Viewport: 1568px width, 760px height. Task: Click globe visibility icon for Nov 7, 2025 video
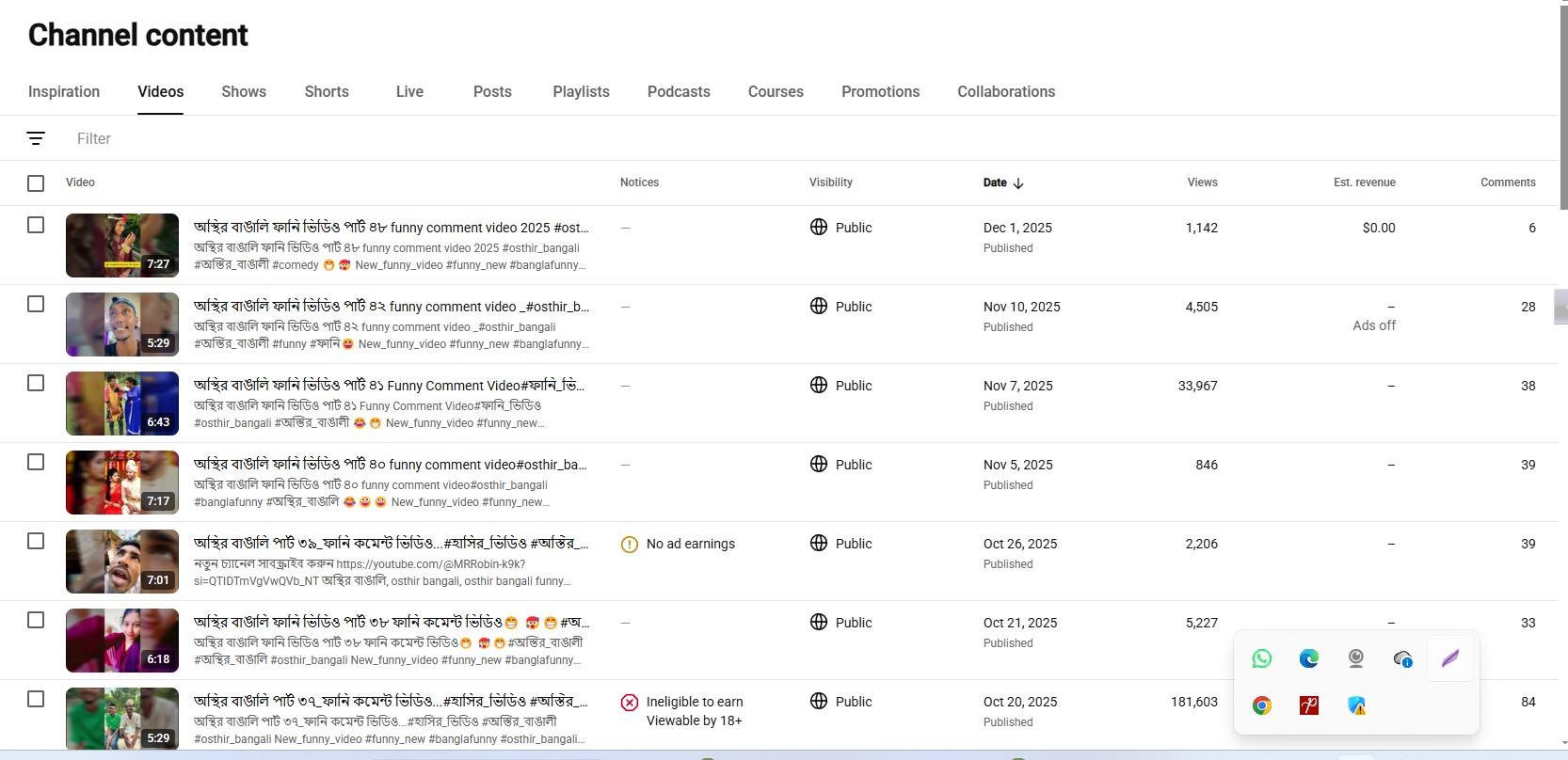tap(819, 385)
